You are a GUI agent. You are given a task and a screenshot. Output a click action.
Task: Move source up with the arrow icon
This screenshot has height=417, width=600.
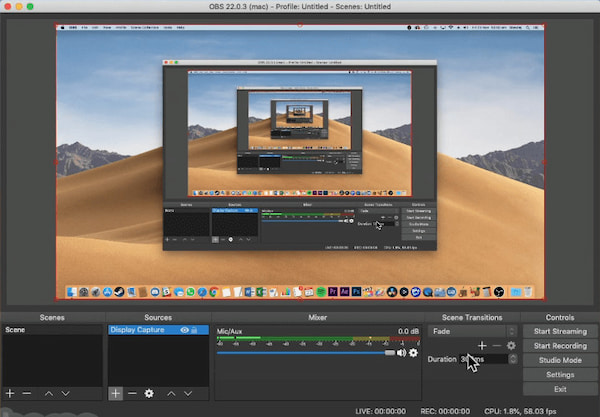click(x=171, y=394)
